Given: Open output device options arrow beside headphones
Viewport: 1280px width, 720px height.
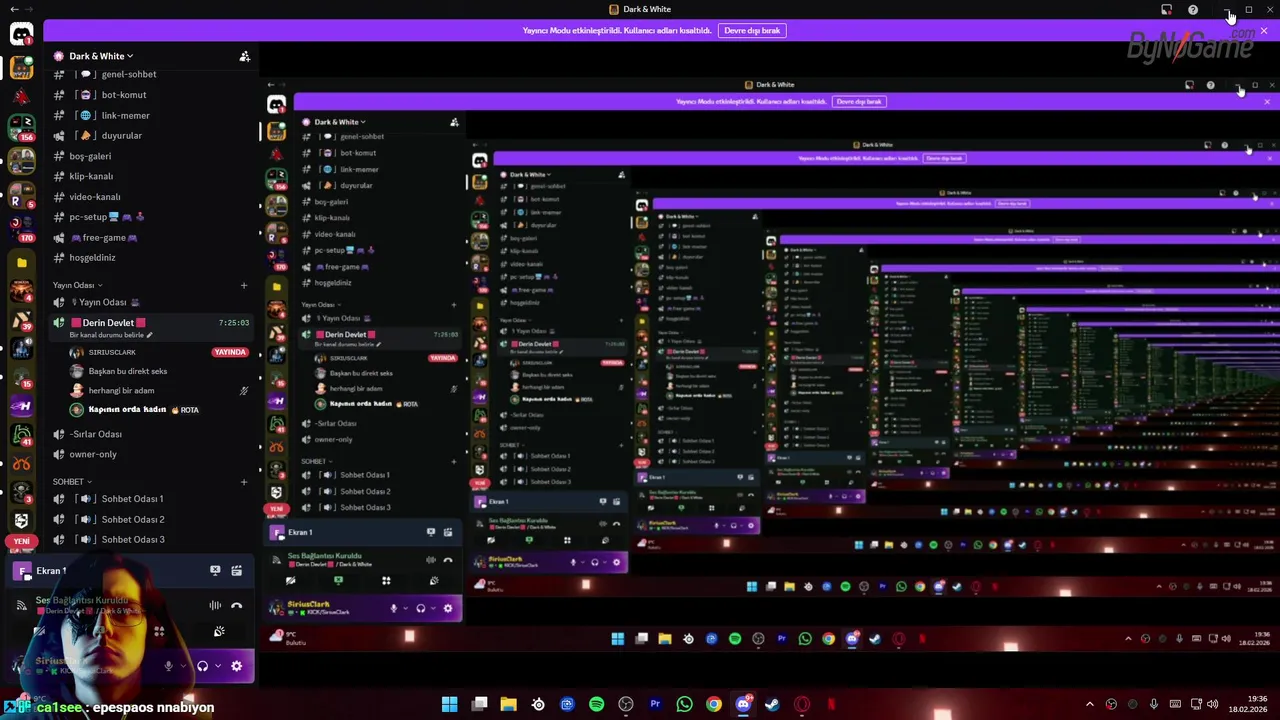Looking at the screenshot, I should pyautogui.click(x=218, y=666).
